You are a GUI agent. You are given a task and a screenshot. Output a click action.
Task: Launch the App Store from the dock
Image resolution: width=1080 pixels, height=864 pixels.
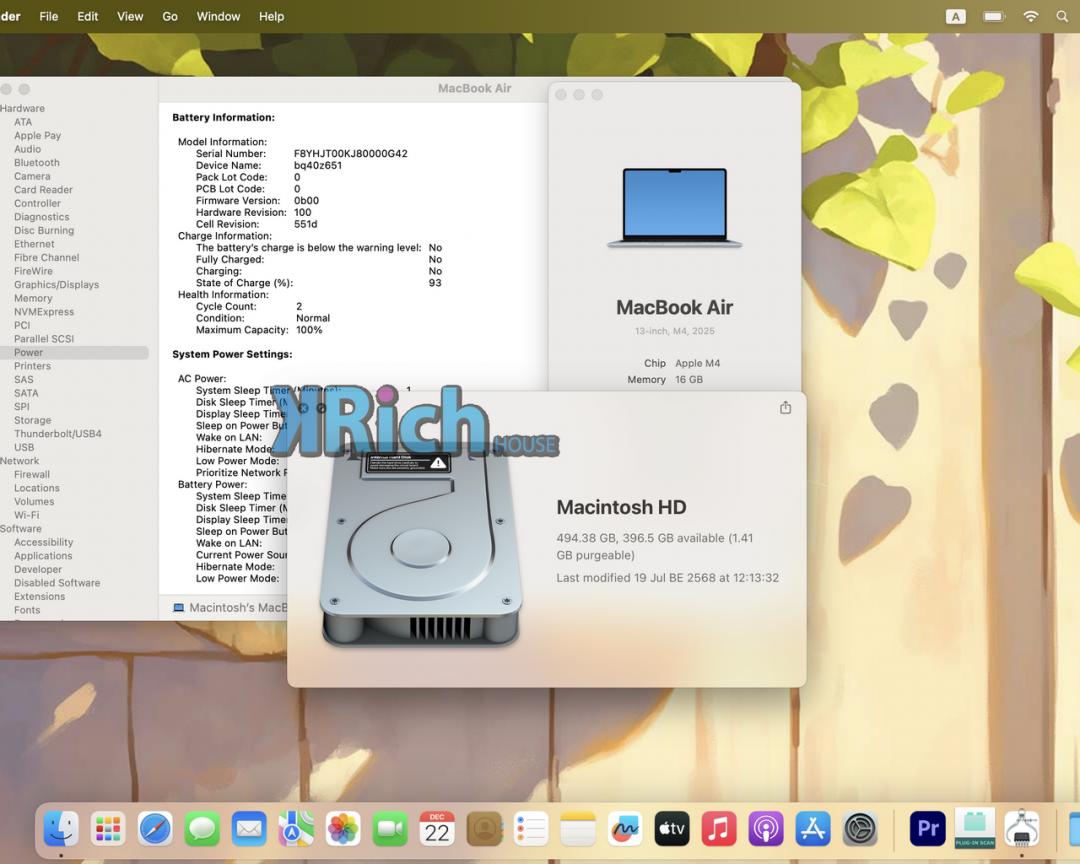coord(813,828)
